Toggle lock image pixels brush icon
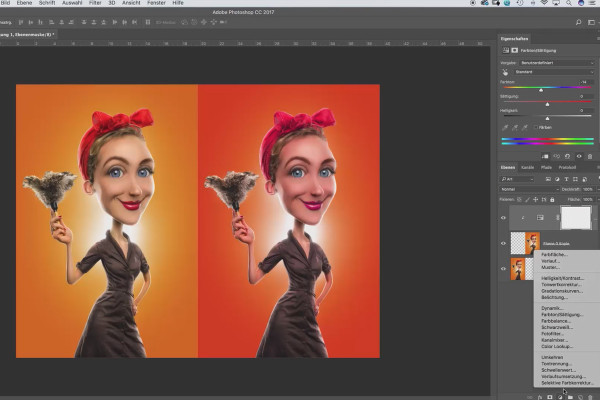 pos(527,199)
